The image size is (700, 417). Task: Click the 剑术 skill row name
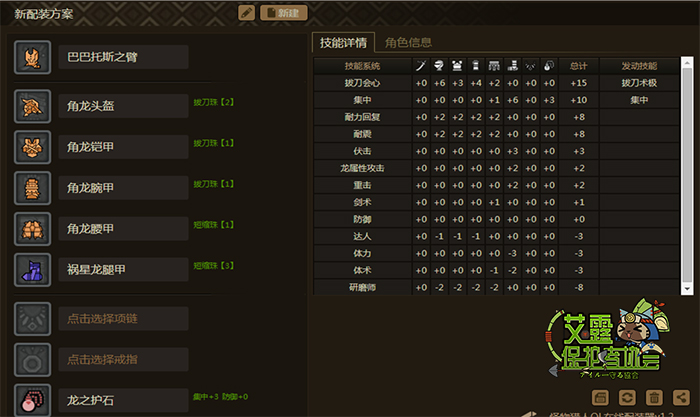tap(362, 202)
